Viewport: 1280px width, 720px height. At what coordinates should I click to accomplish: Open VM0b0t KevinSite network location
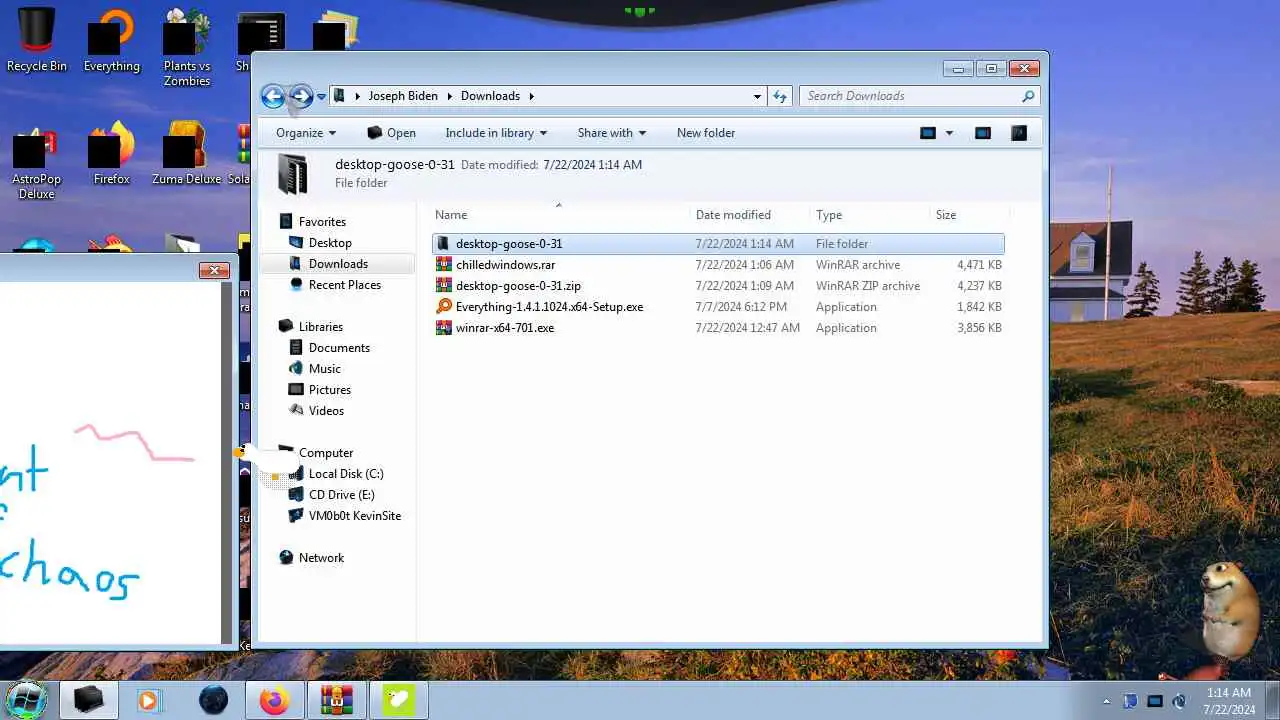tap(355, 516)
